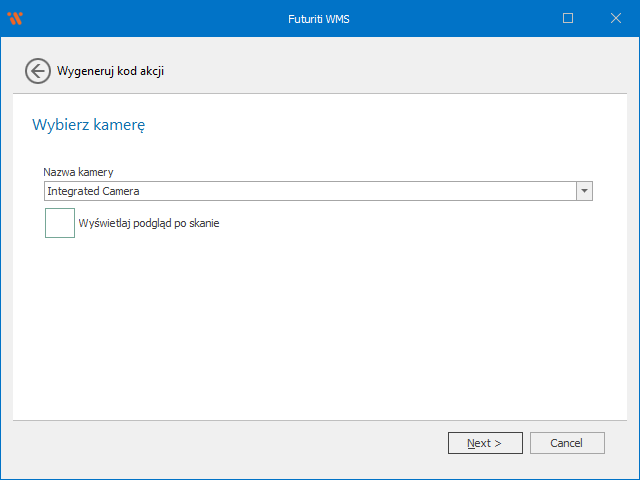Click the underlined N on the Next button
The height and width of the screenshot is (480, 640).
[x=471, y=443]
